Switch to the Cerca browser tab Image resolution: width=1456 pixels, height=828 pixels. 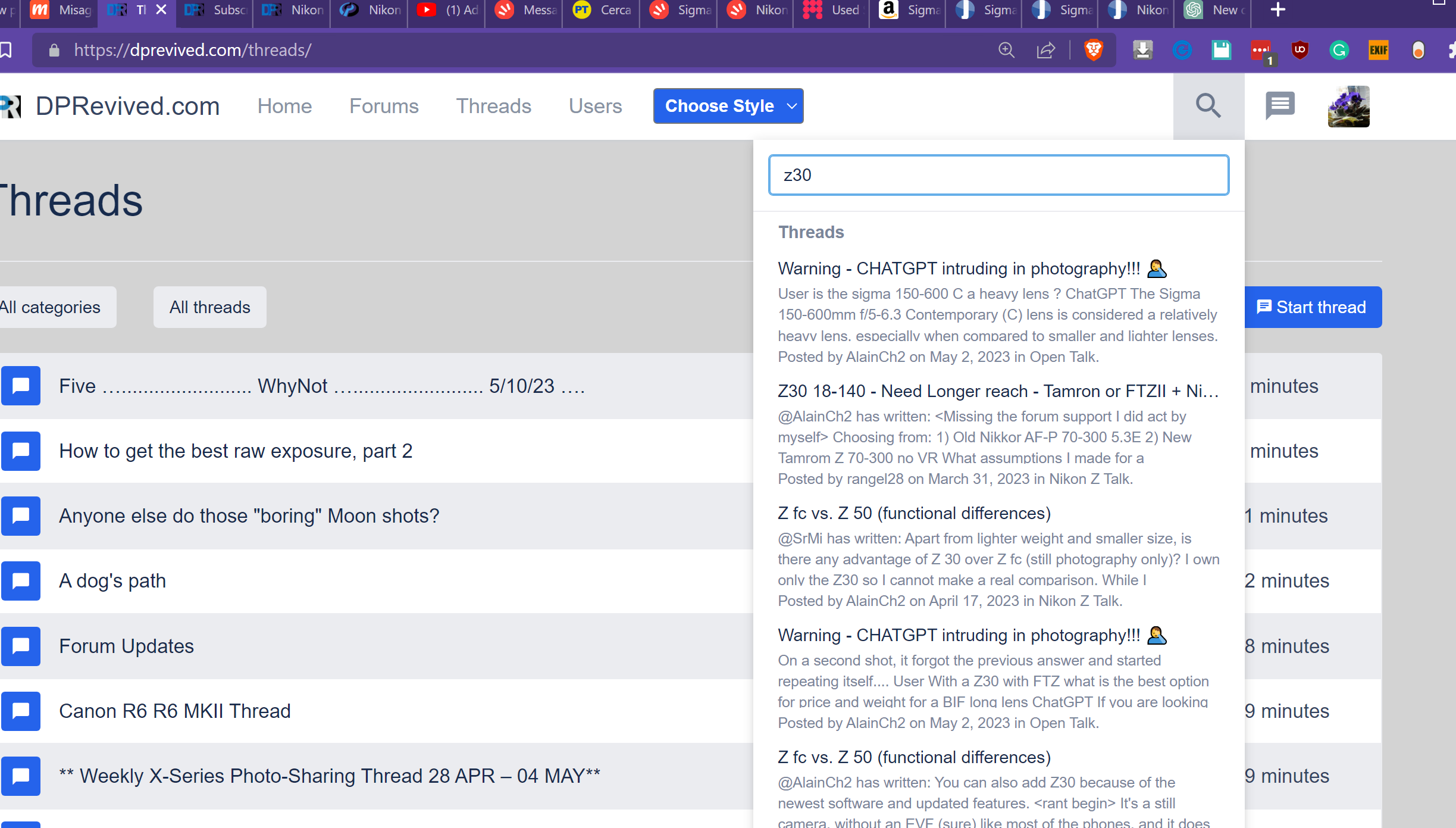(x=601, y=10)
